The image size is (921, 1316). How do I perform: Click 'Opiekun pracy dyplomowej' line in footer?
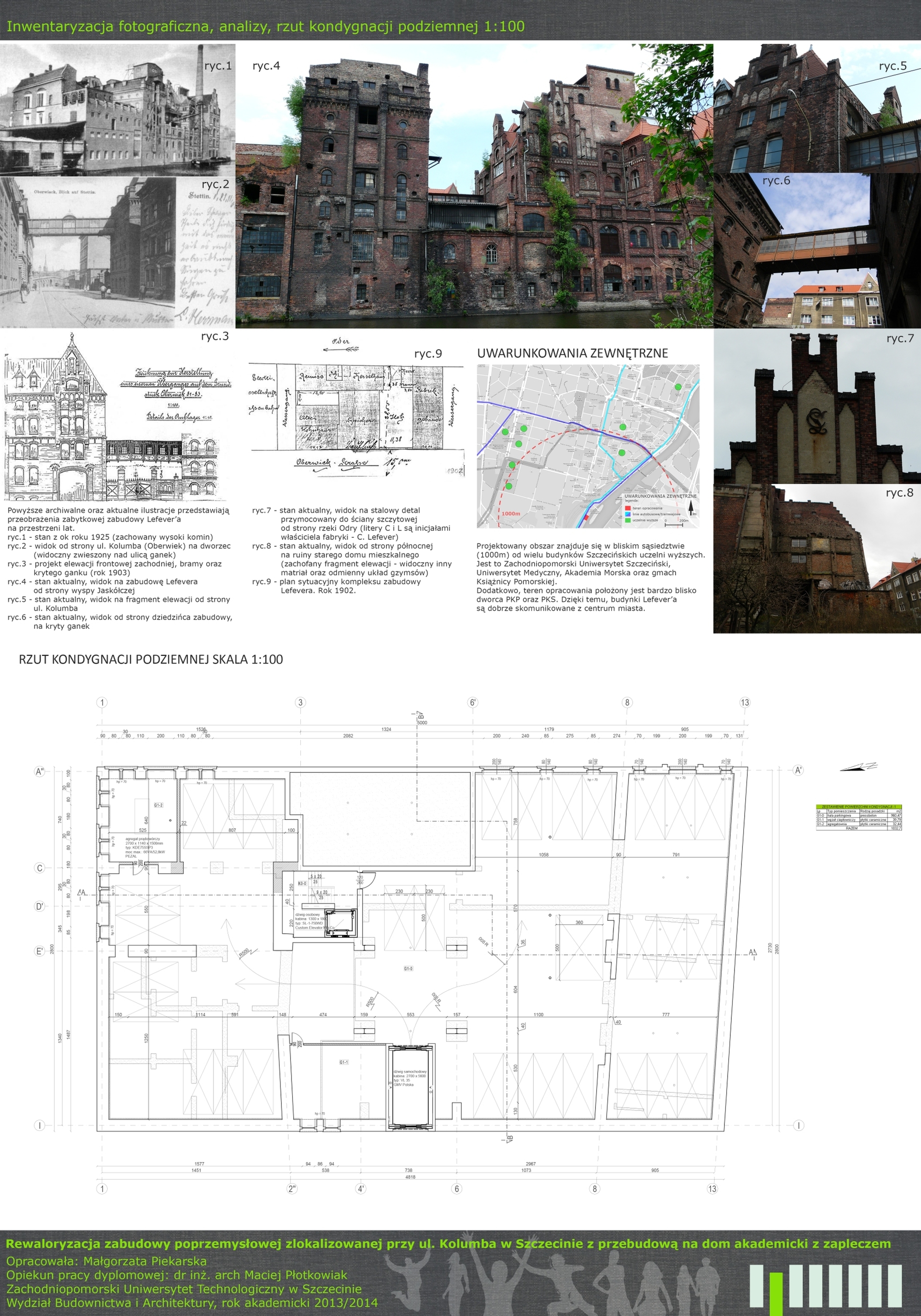click(x=176, y=1275)
